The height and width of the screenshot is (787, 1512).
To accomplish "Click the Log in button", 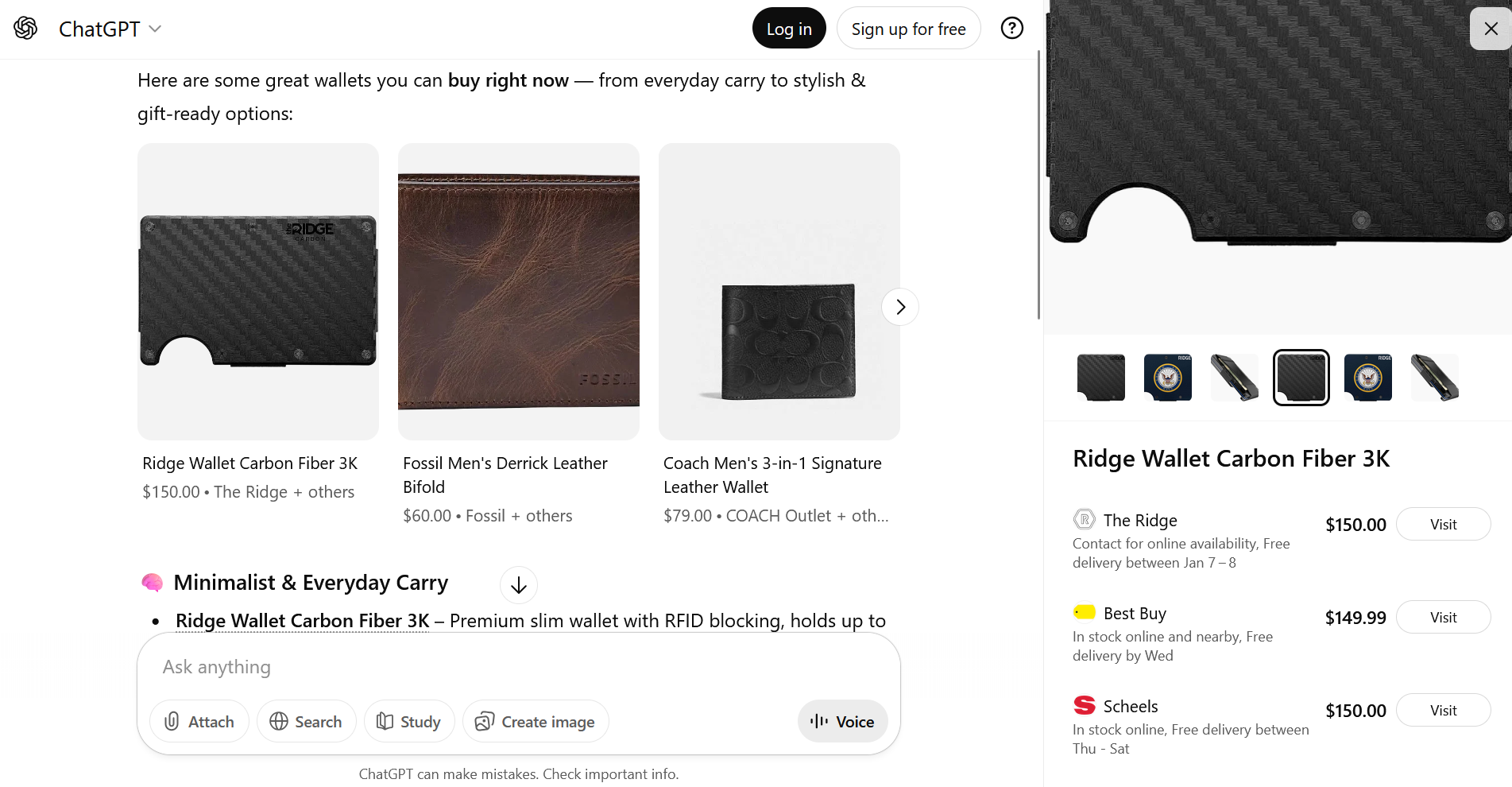I will 788,29.
